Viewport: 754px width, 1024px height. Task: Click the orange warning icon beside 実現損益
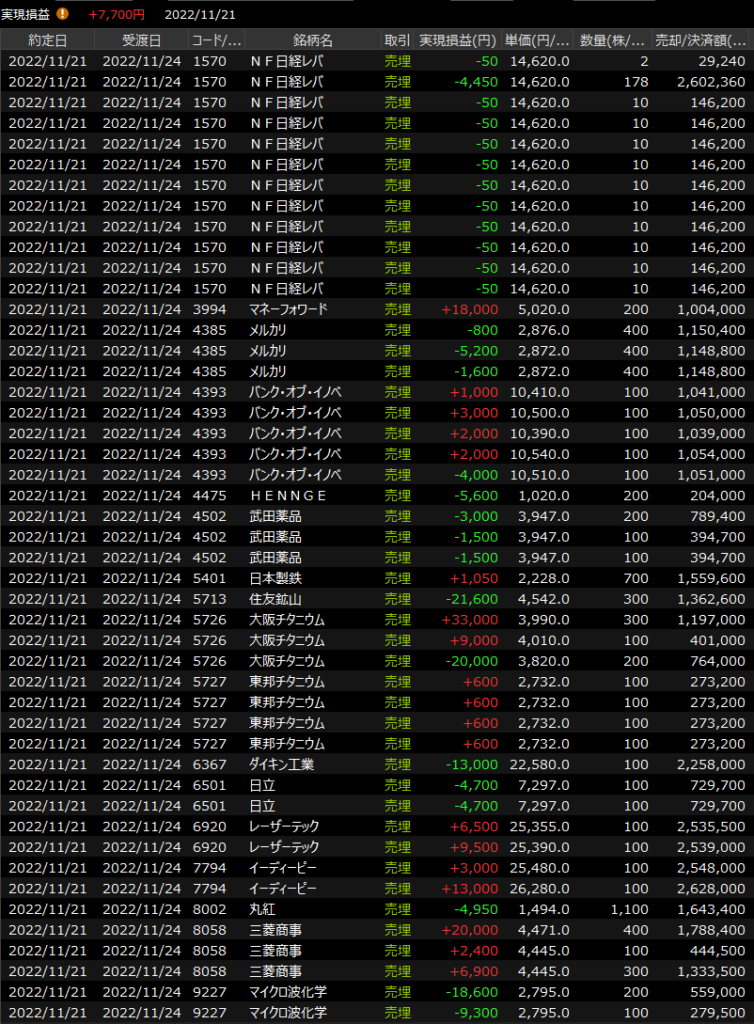[63, 14]
